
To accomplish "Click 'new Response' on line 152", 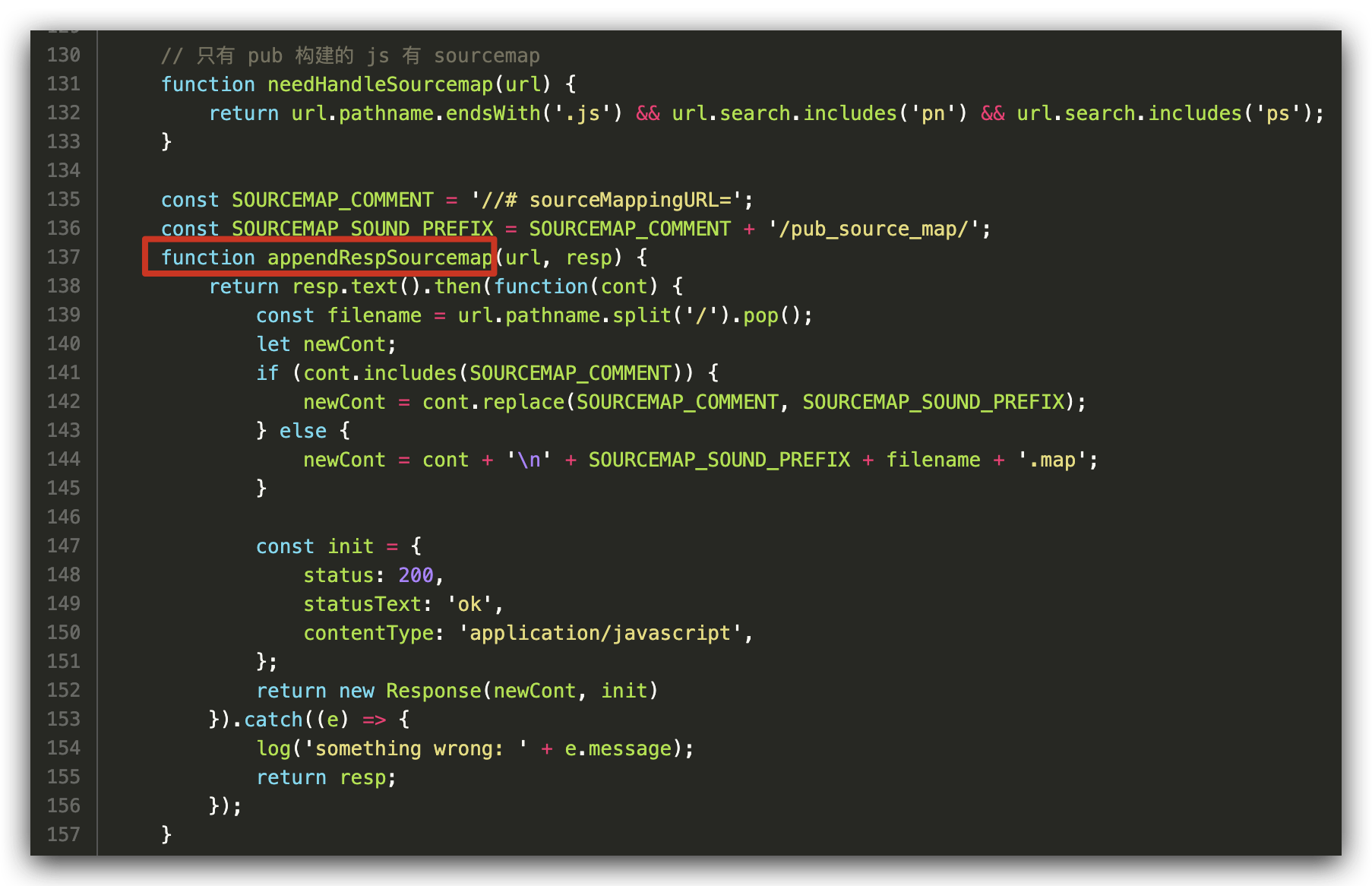I will click(x=410, y=691).
